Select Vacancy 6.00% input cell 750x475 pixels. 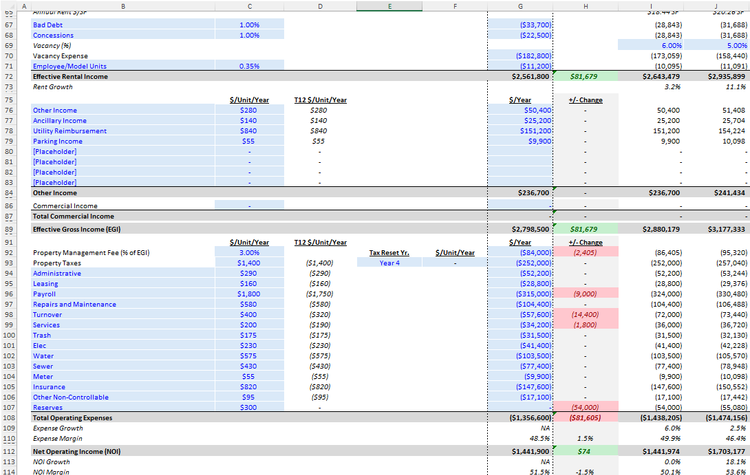click(x=651, y=45)
